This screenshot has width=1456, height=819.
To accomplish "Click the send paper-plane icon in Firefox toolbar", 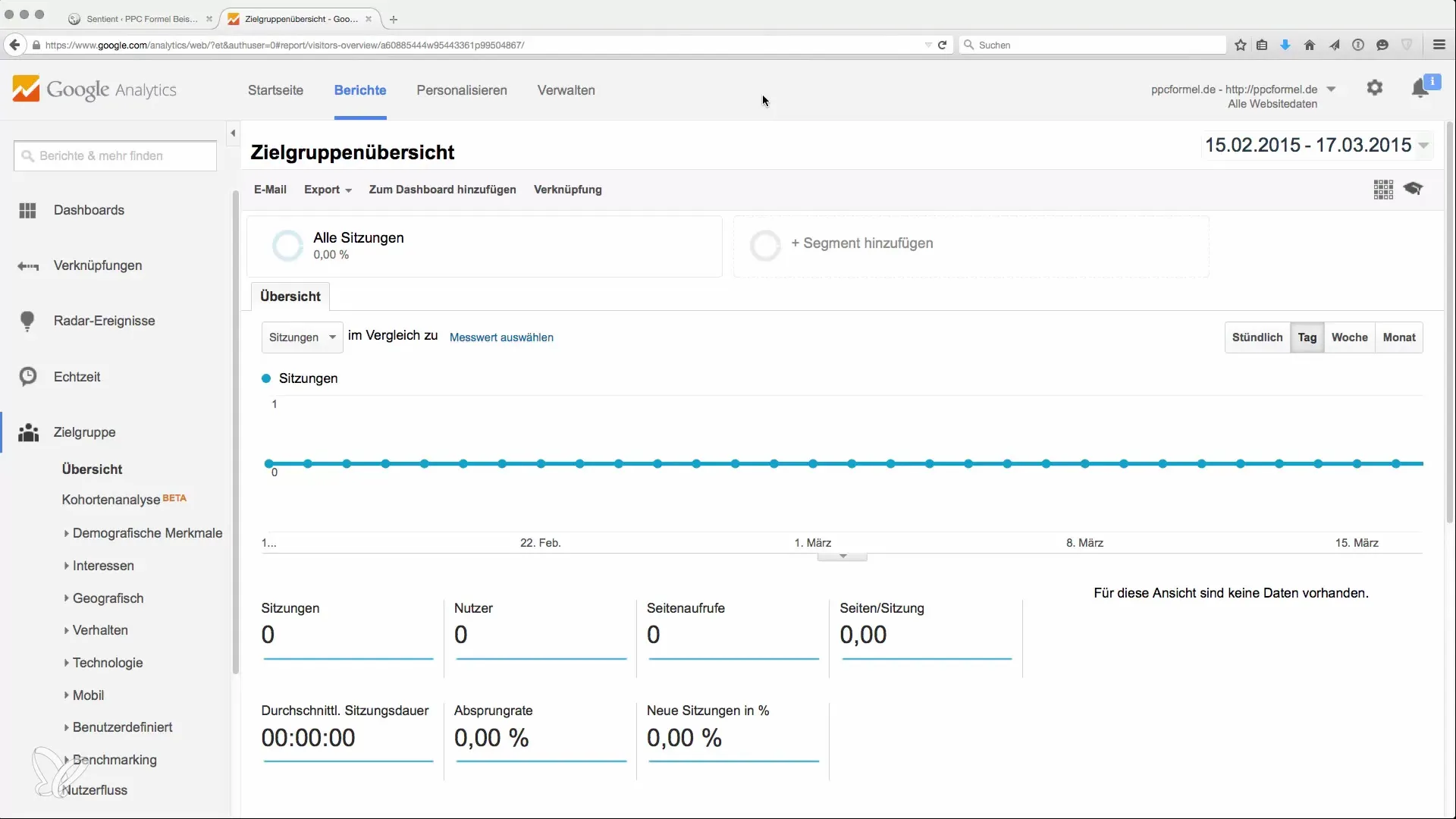I will click(x=1335, y=45).
